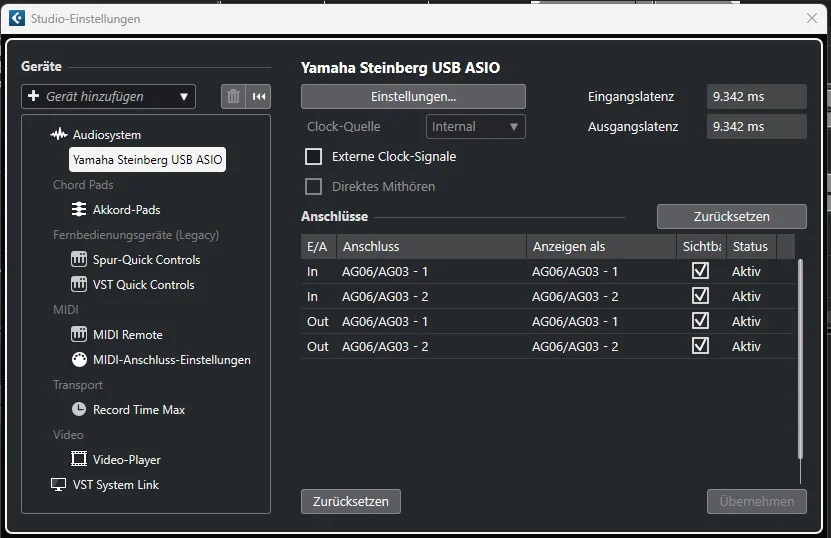Click Anzeigen als cell for Out AG06/AG03 - 2

[602, 346]
